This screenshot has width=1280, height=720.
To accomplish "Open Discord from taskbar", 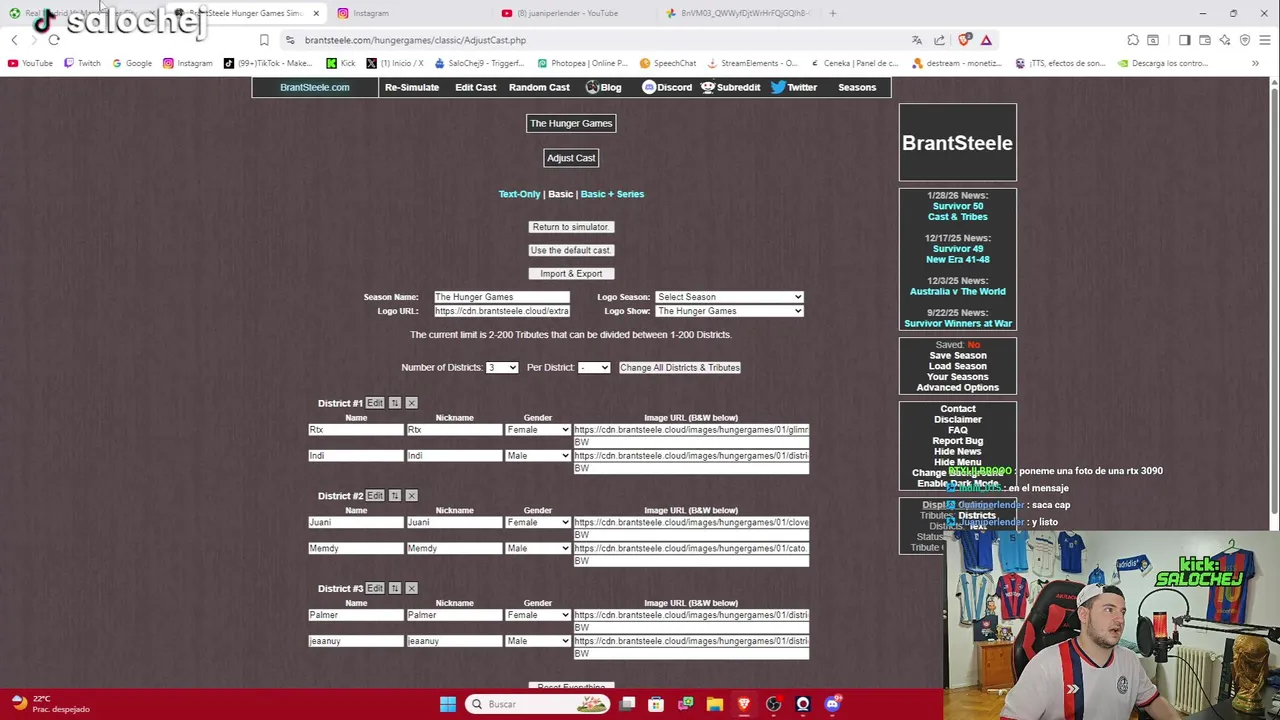I will (832, 704).
